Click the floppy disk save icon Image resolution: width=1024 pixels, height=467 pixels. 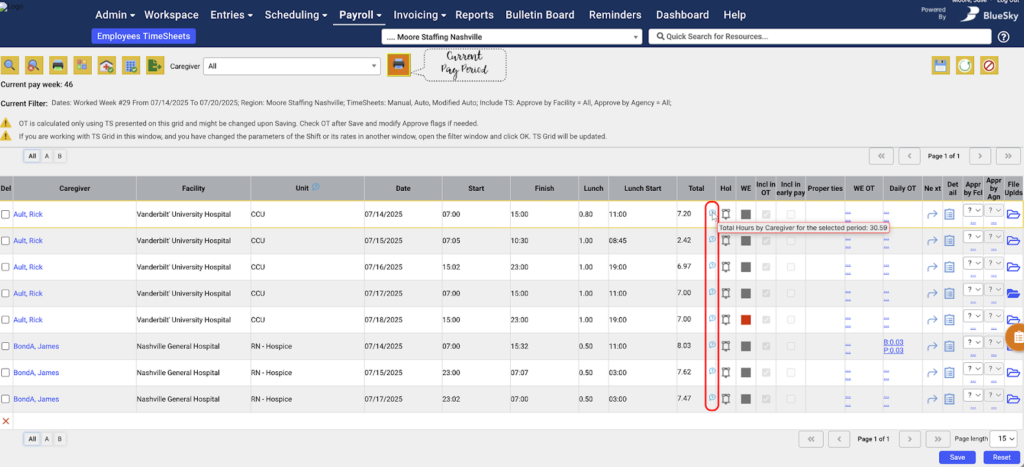(x=940, y=66)
